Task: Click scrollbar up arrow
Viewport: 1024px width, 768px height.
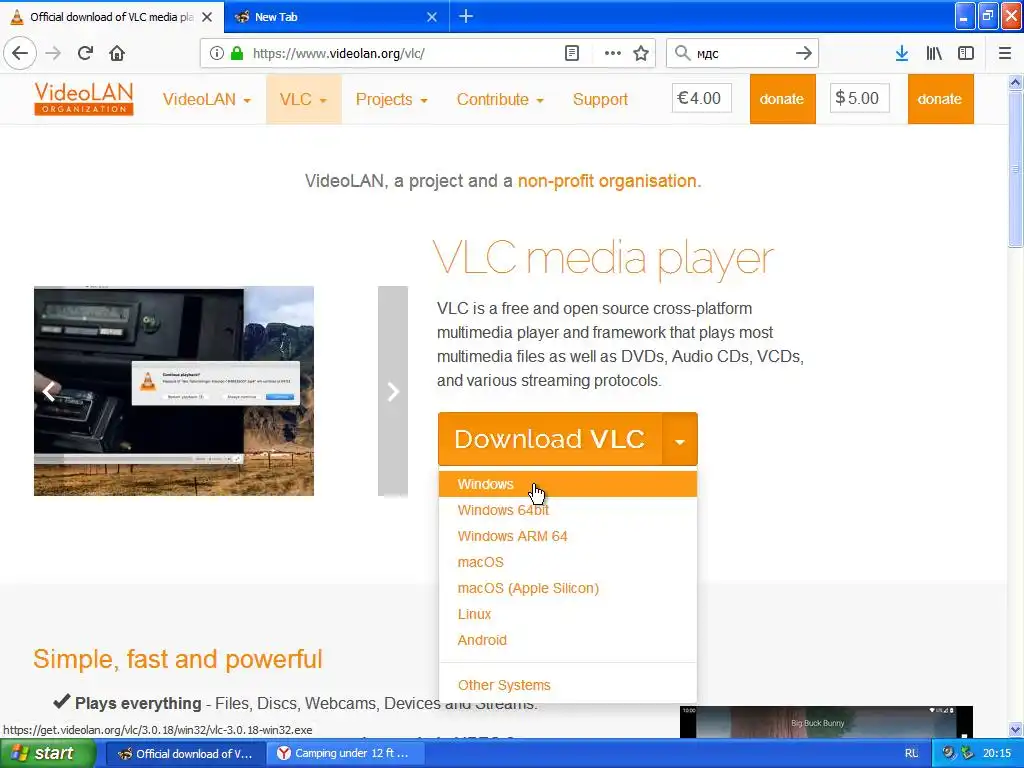Action: click(1015, 82)
